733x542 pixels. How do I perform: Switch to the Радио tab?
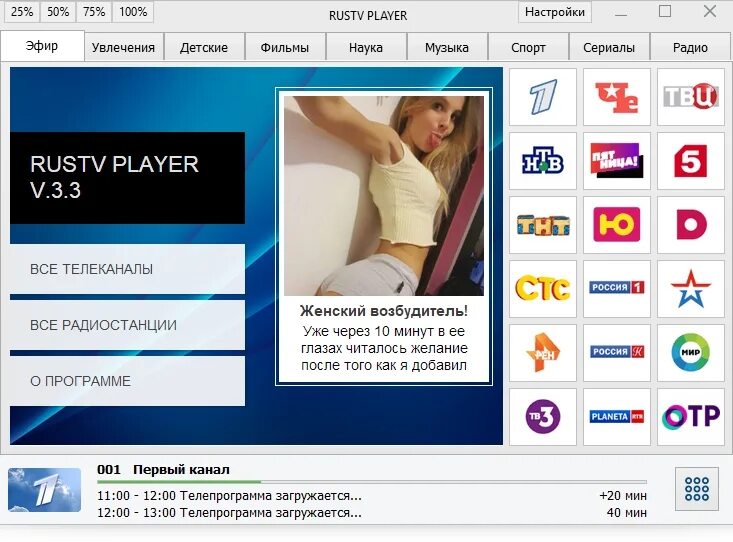690,47
